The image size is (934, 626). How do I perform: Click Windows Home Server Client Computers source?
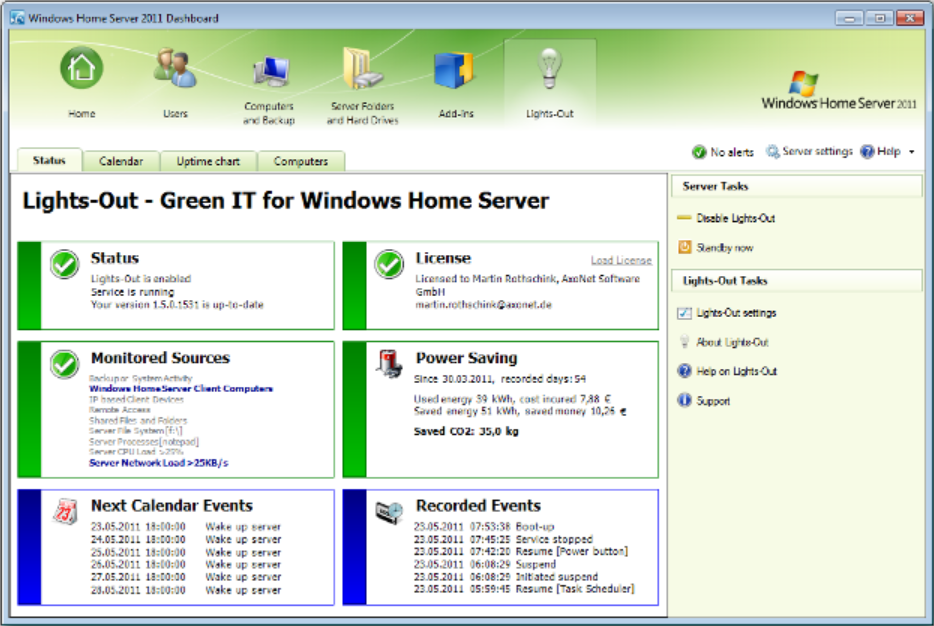point(181,388)
